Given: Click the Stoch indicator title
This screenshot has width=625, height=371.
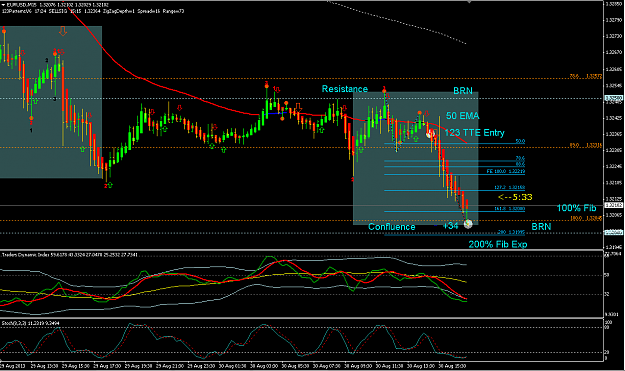Looking at the screenshot, I should 31,323.
